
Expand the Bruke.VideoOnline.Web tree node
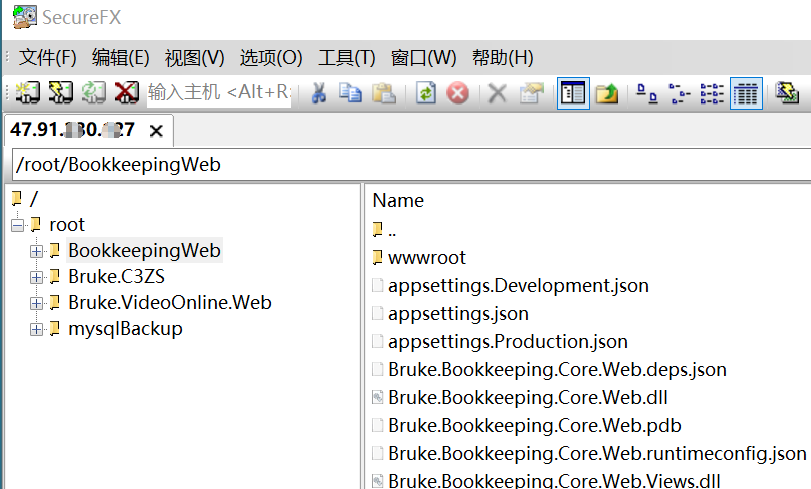click(x=36, y=303)
